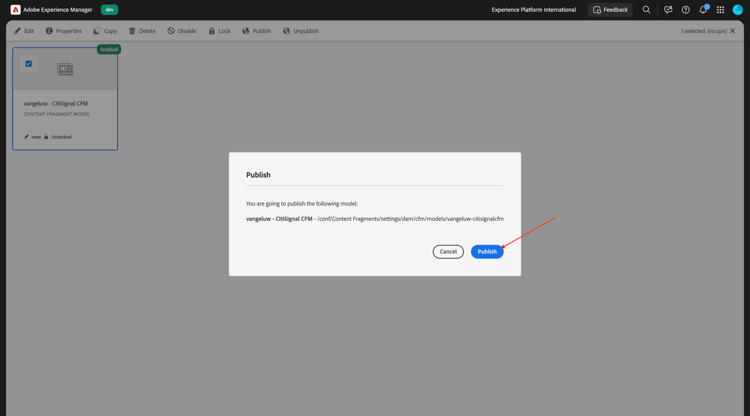
Task: Click Copy in the action toolbar
Action: click(105, 31)
